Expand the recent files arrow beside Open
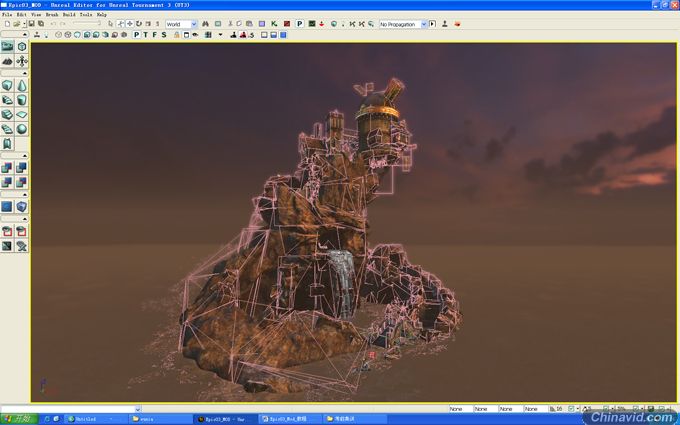680x425 pixels. click(24, 24)
